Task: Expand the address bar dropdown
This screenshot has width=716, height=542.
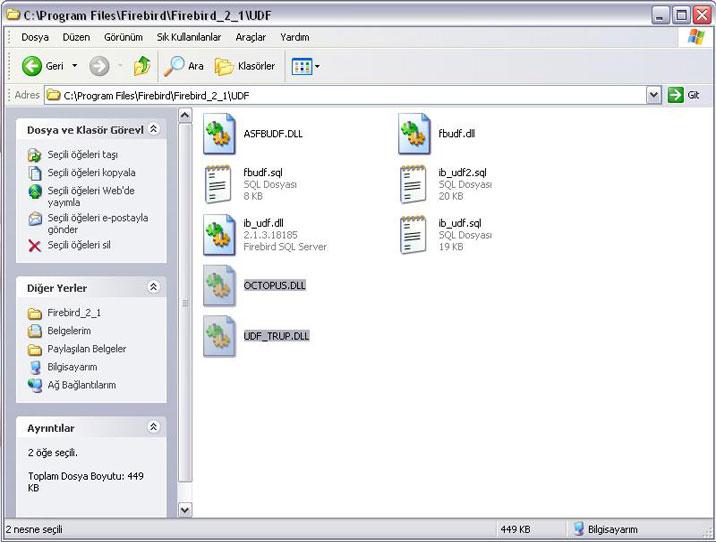Action: [x=654, y=95]
